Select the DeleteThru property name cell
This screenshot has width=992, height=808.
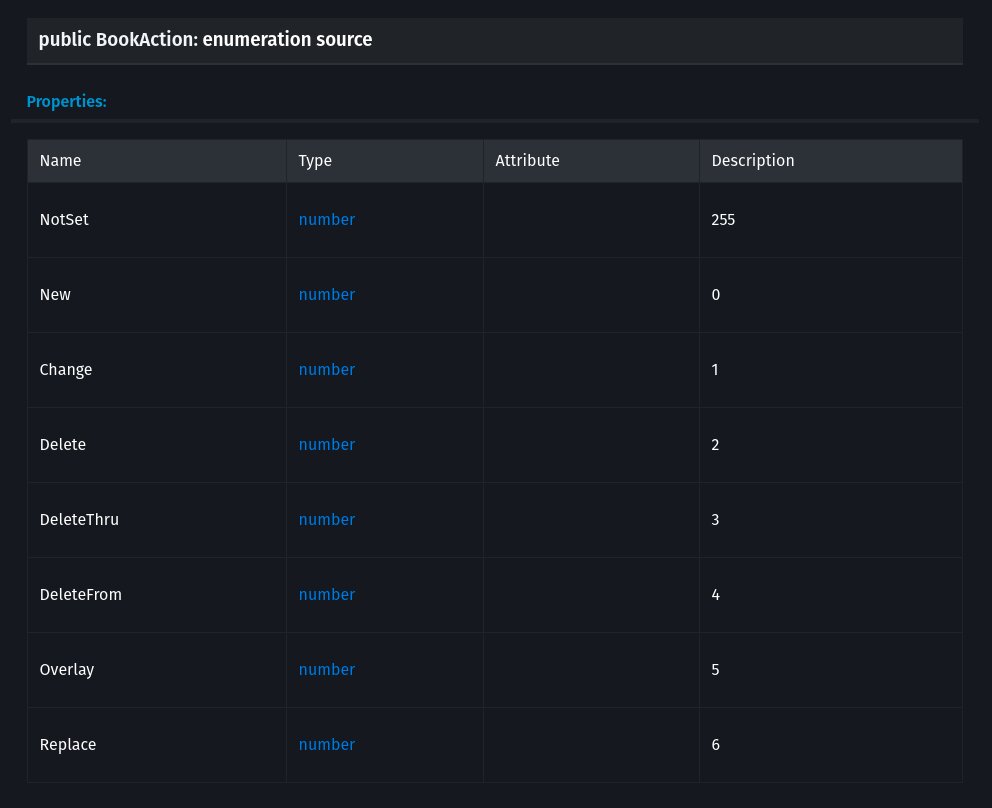pos(79,519)
